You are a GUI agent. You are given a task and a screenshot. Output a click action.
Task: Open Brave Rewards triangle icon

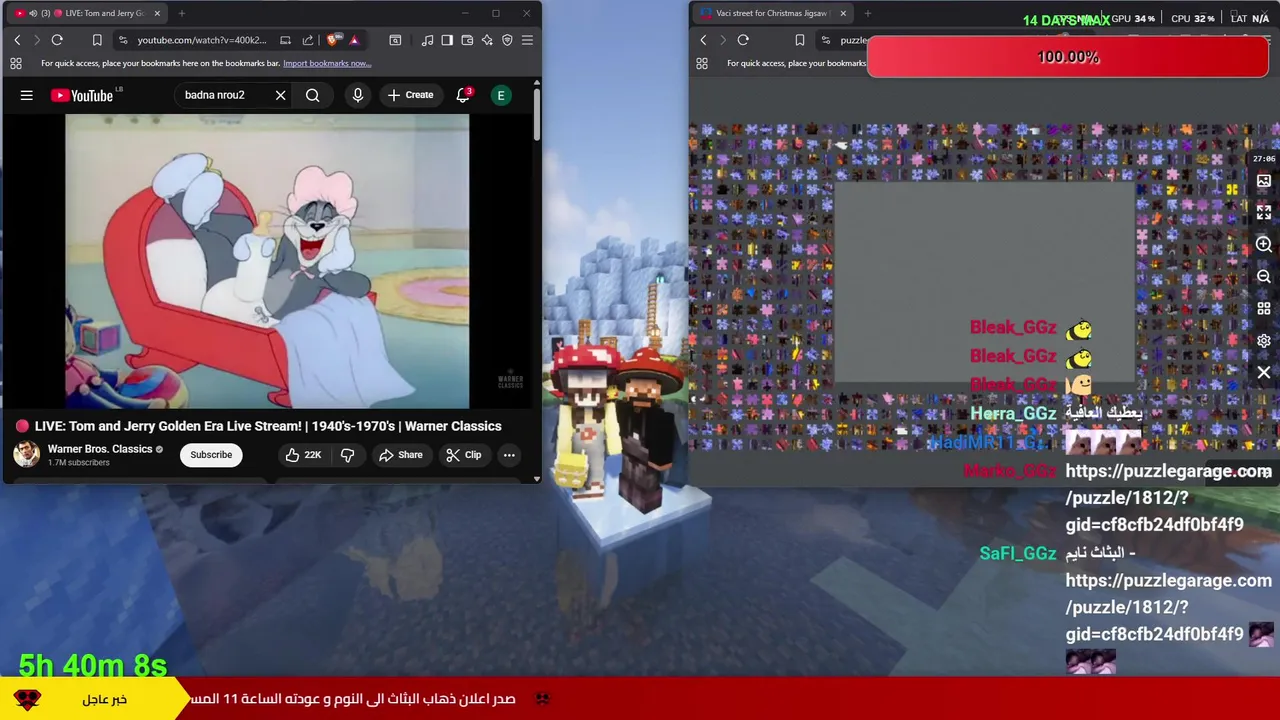coord(354,40)
